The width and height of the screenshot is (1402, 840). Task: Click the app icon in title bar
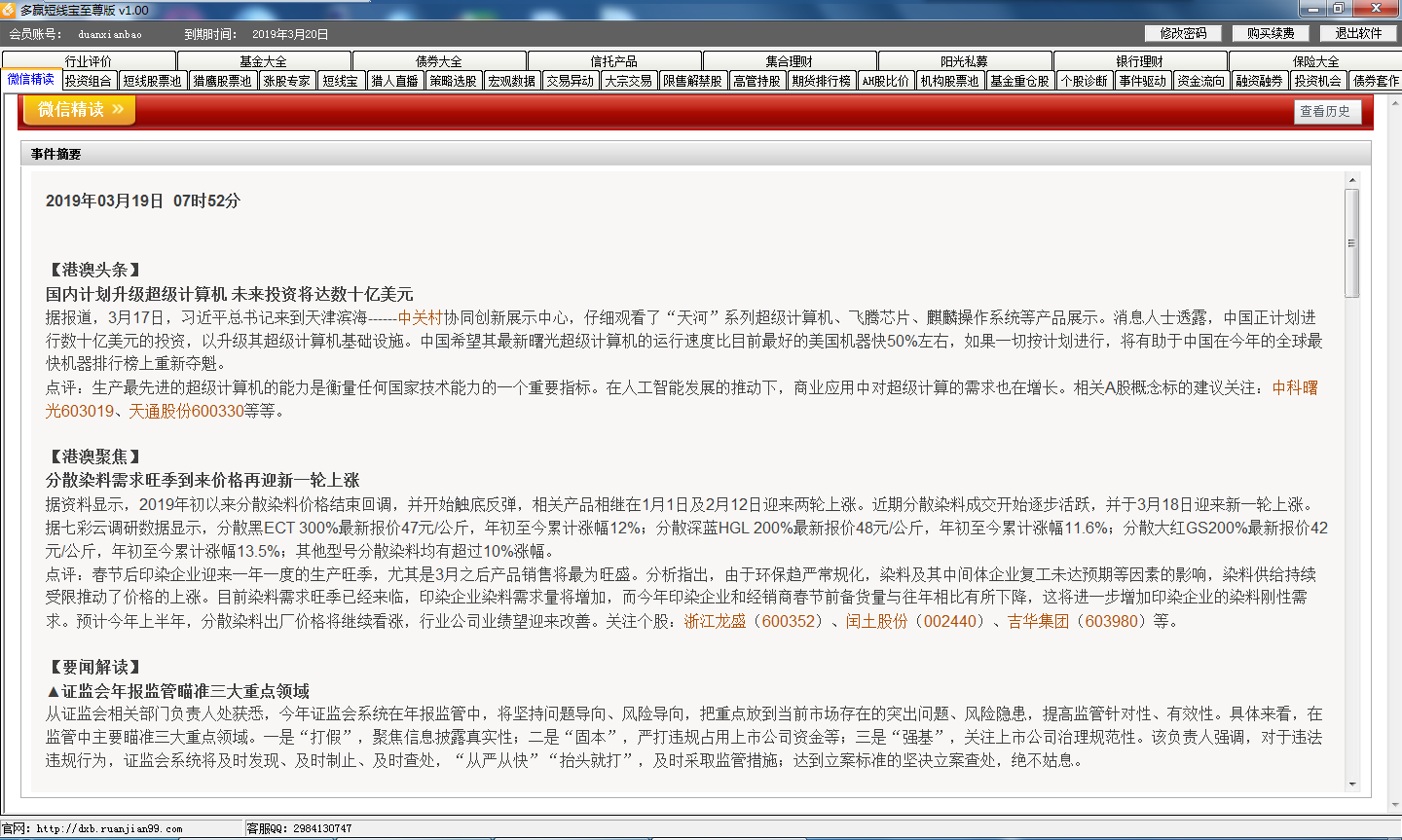click(x=9, y=10)
